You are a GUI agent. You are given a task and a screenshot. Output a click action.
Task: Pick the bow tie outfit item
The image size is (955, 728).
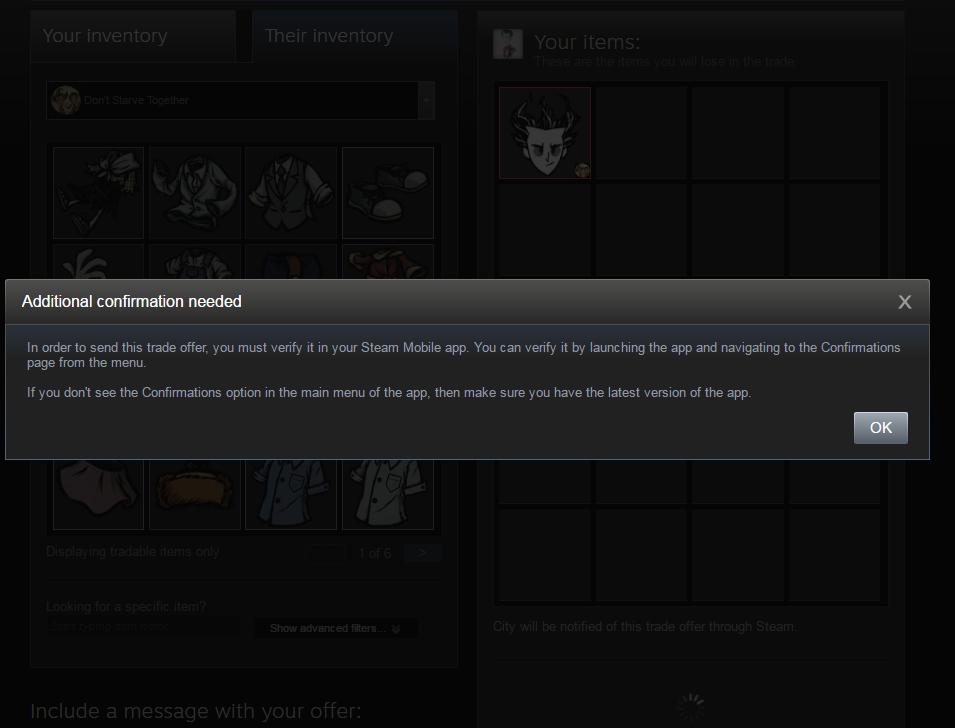99,193
